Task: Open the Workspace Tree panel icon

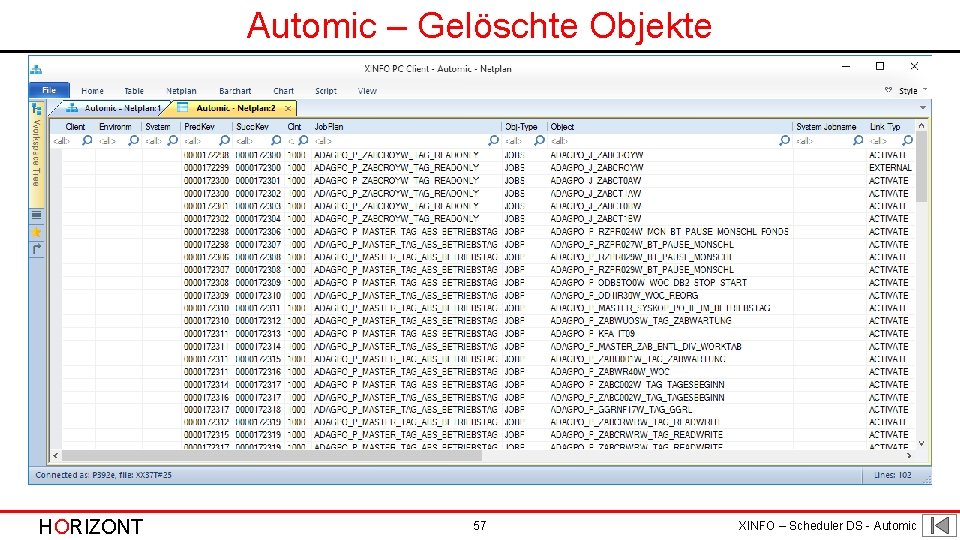Action: (37, 109)
